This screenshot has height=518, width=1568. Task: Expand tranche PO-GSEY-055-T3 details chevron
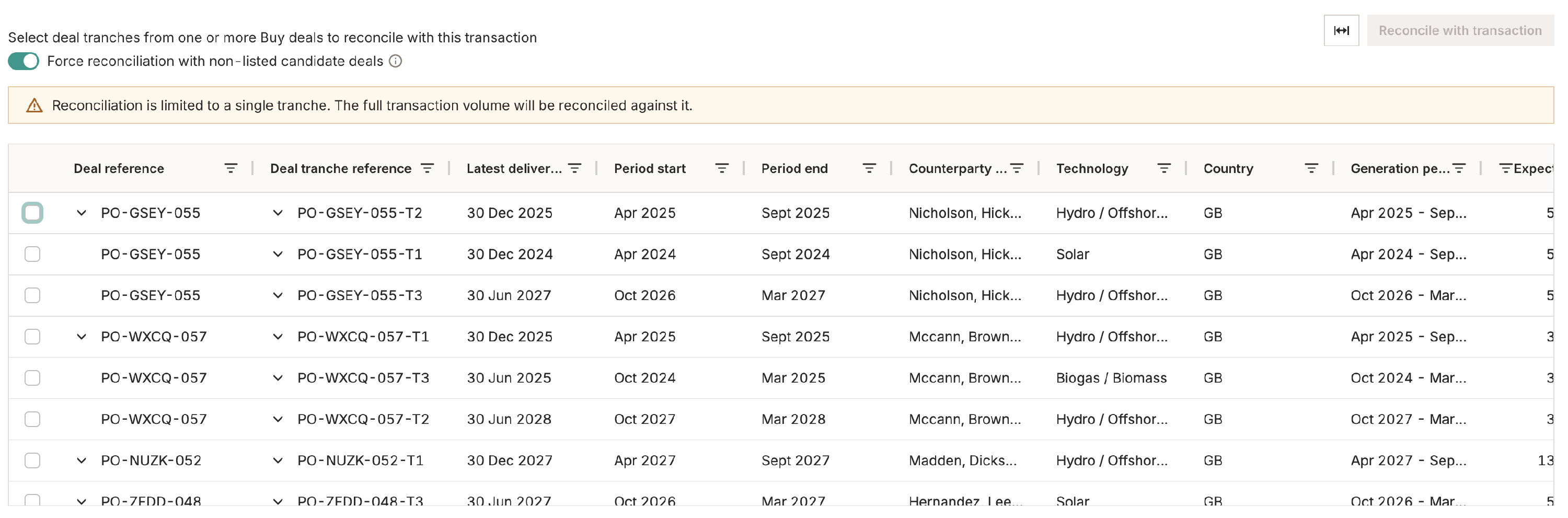click(278, 296)
